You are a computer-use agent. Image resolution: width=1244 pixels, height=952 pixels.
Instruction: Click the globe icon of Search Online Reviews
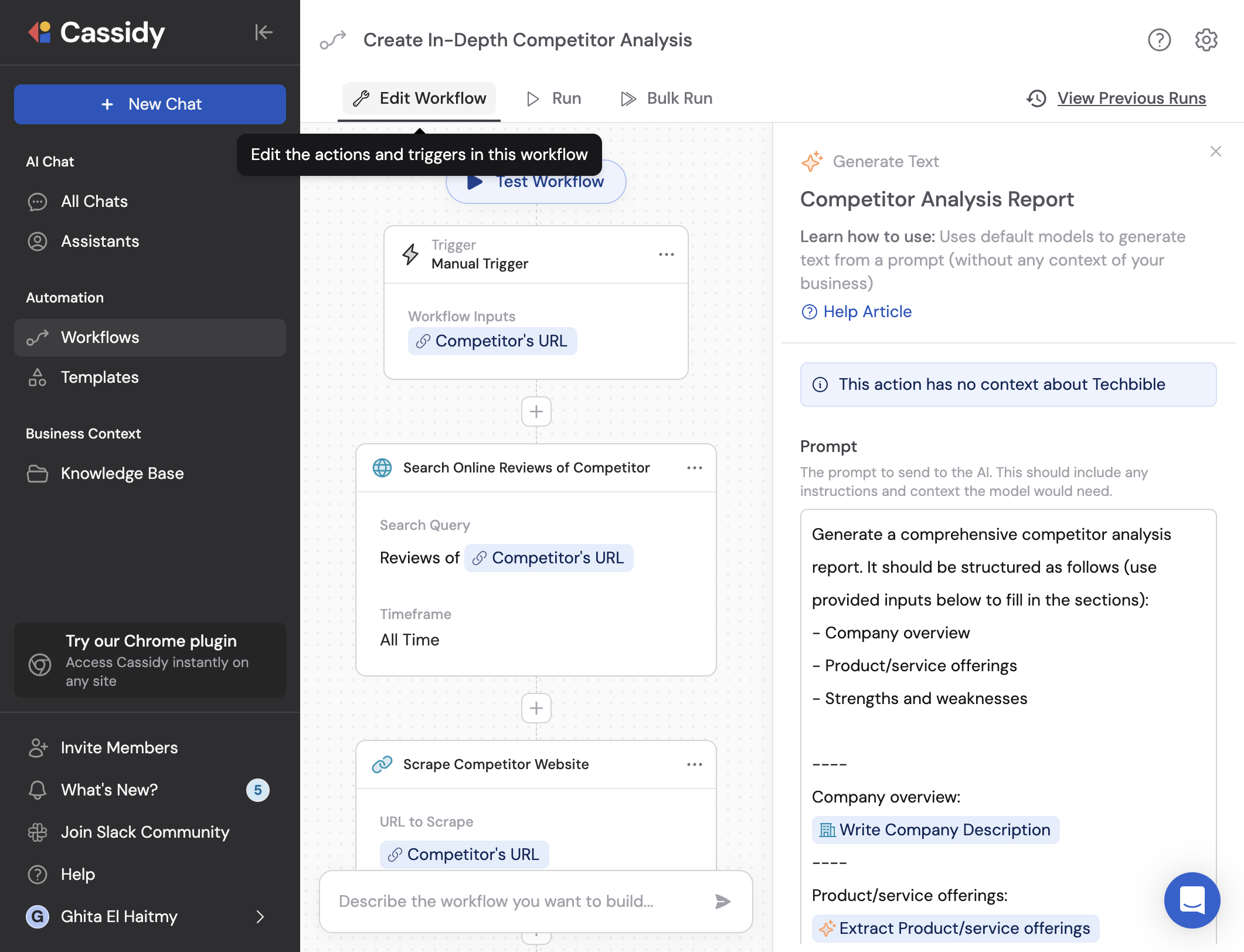pos(382,468)
